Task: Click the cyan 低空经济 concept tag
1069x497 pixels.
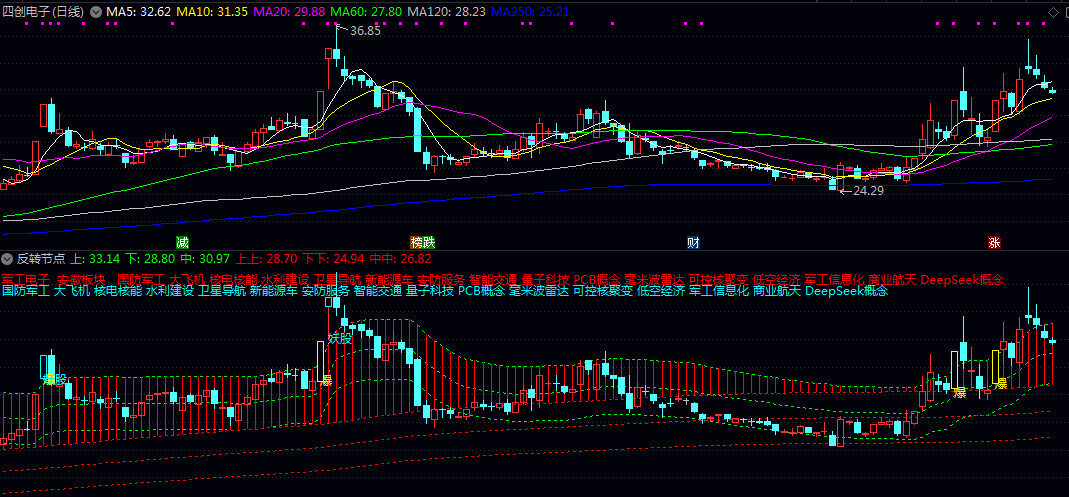Action: click(662, 291)
